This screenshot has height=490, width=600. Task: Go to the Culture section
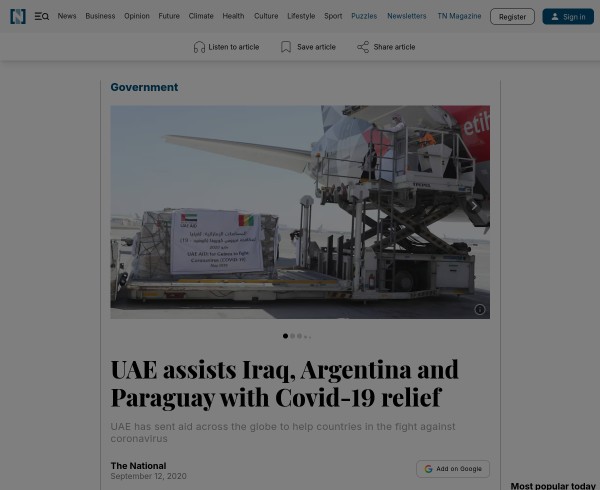point(266,16)
